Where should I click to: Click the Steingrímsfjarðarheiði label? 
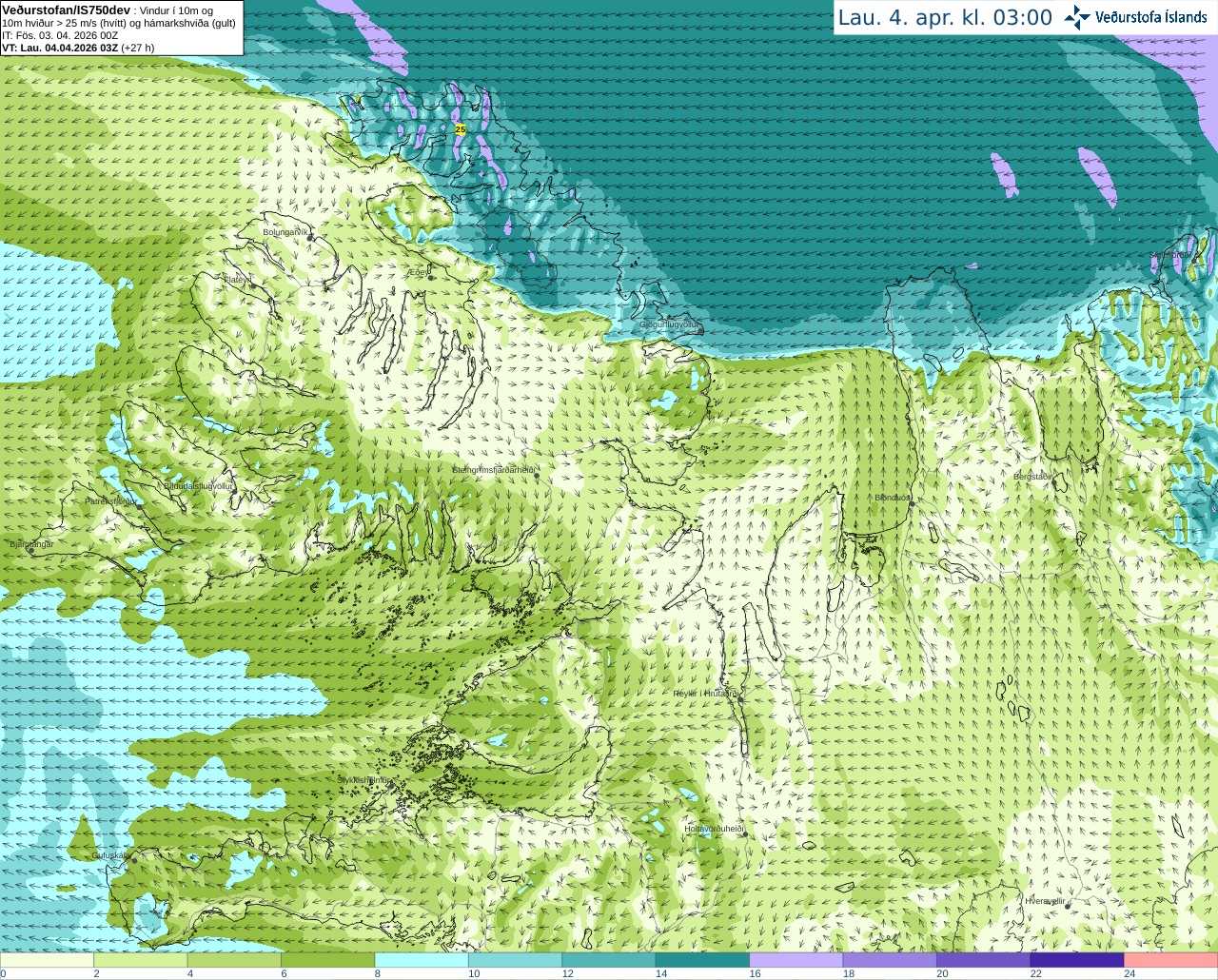494,470
